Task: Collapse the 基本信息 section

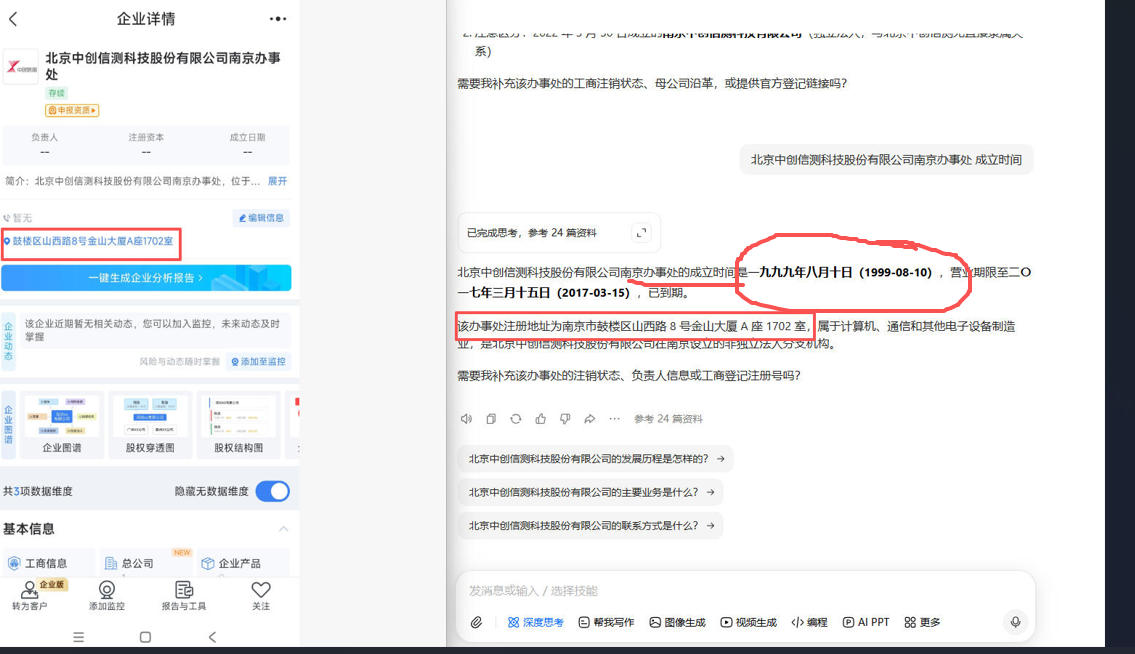Action: (x=284, y=529)
